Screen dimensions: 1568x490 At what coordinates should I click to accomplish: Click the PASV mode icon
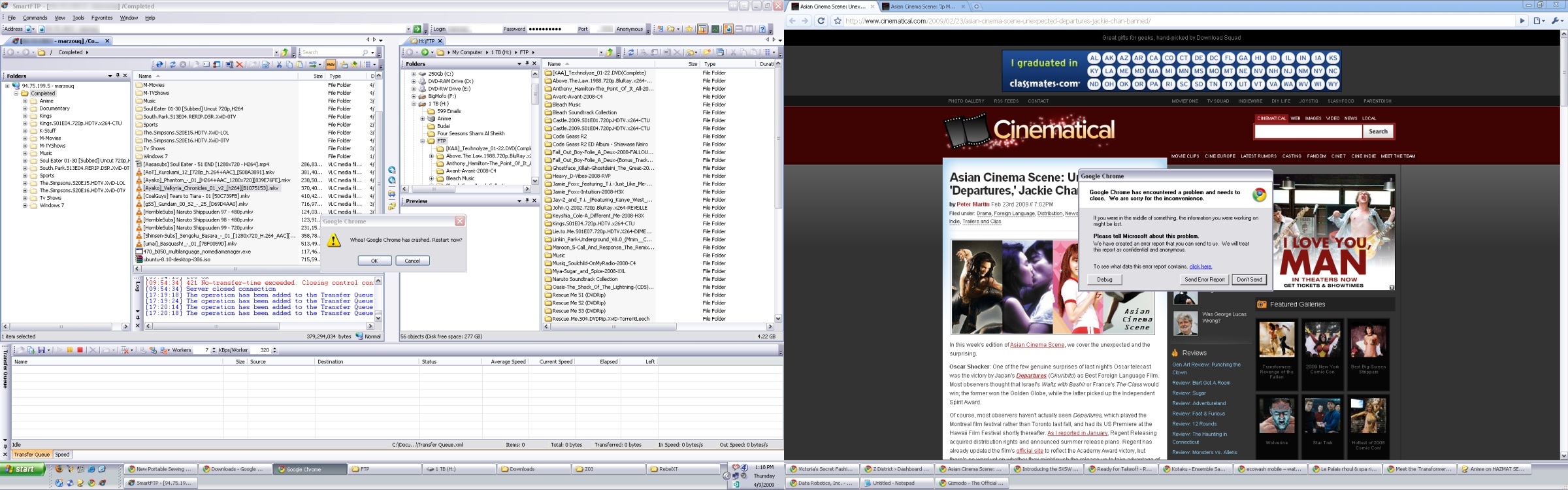click(x=331, y=65)
